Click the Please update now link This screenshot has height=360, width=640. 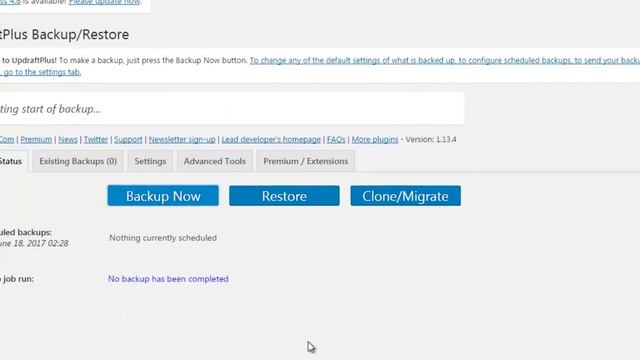coord(104,2)
